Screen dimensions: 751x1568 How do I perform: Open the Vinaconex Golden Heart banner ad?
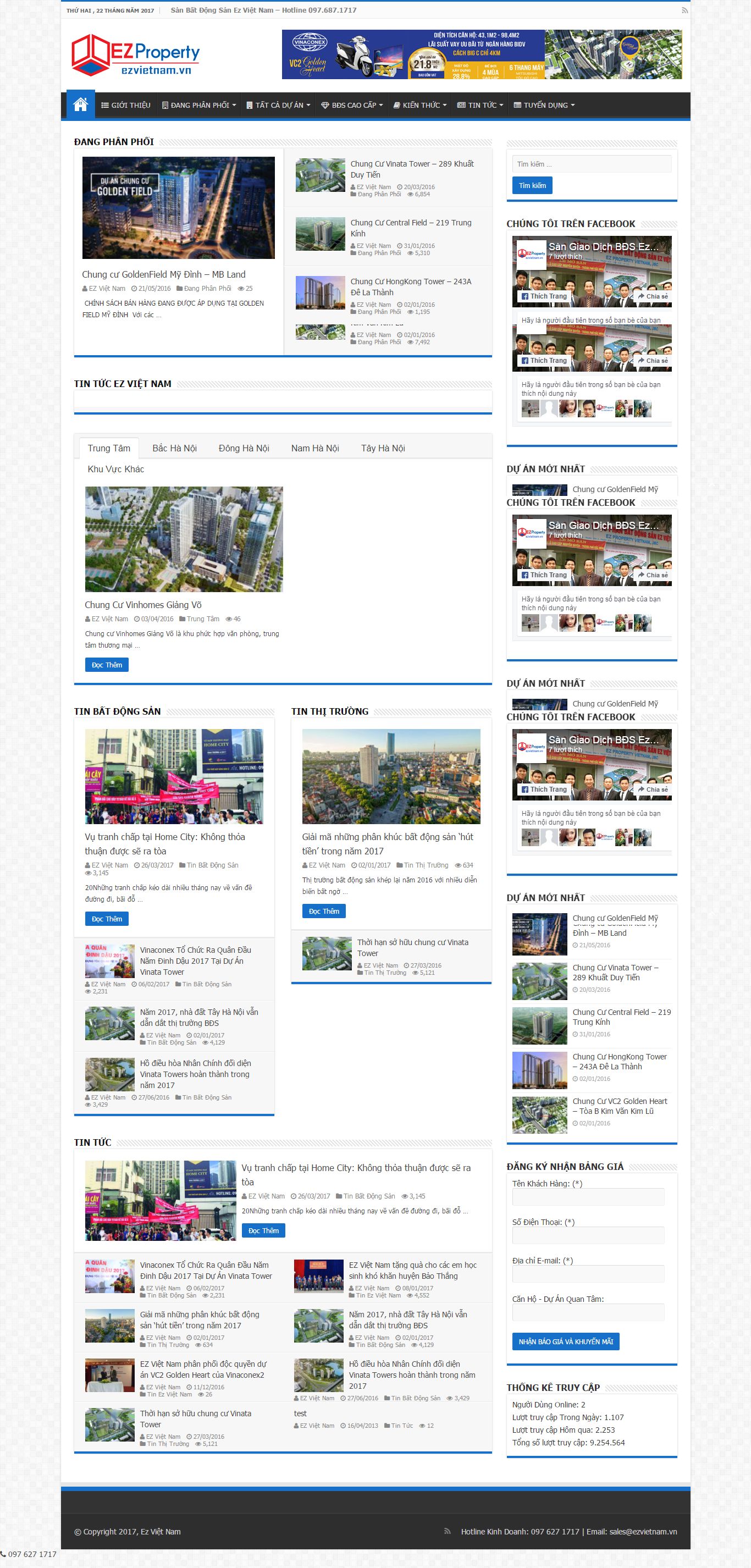pyautogui.click(x=482, y=55)
